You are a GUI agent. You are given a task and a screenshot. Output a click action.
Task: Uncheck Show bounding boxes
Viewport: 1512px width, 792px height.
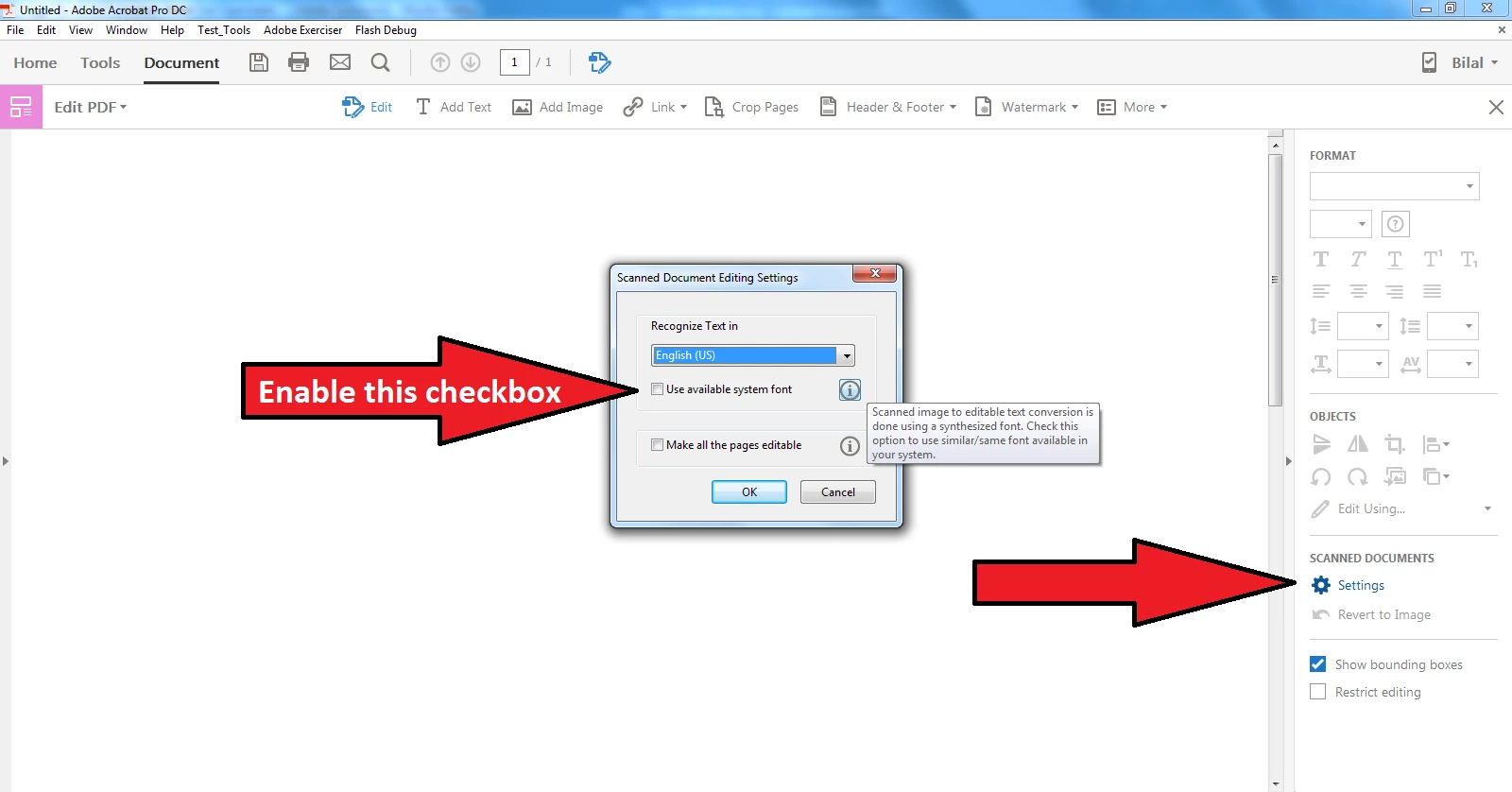(1318, 664)
